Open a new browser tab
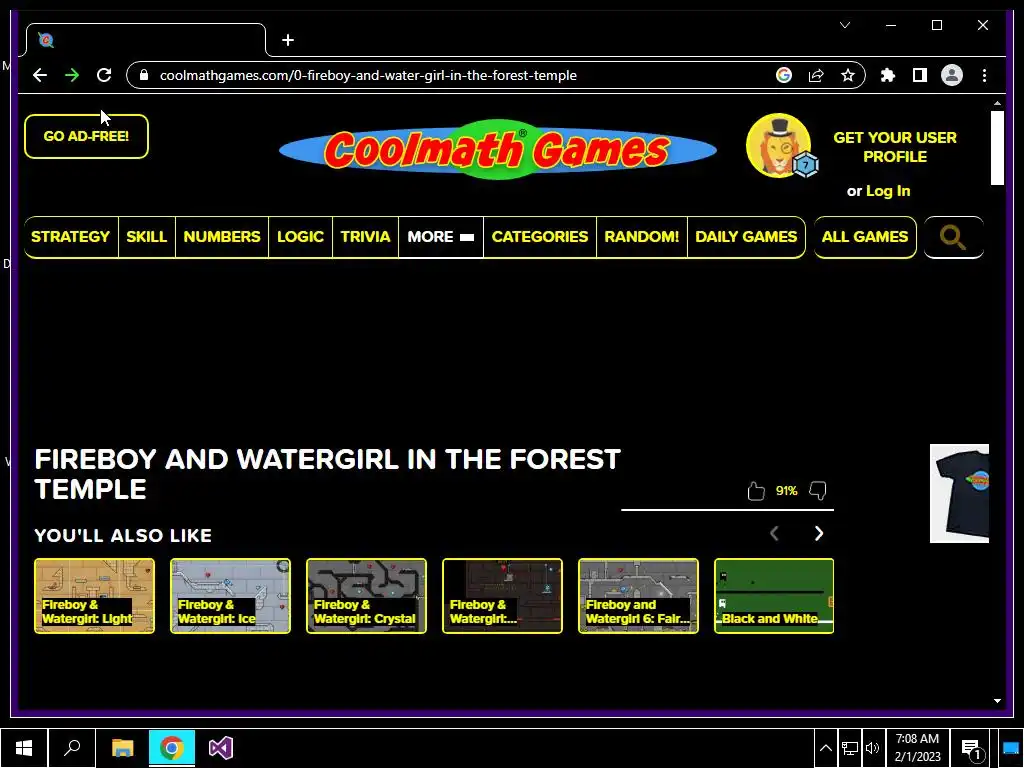Viewport: 1024px width, 768px height. click(x=288, y=40)
